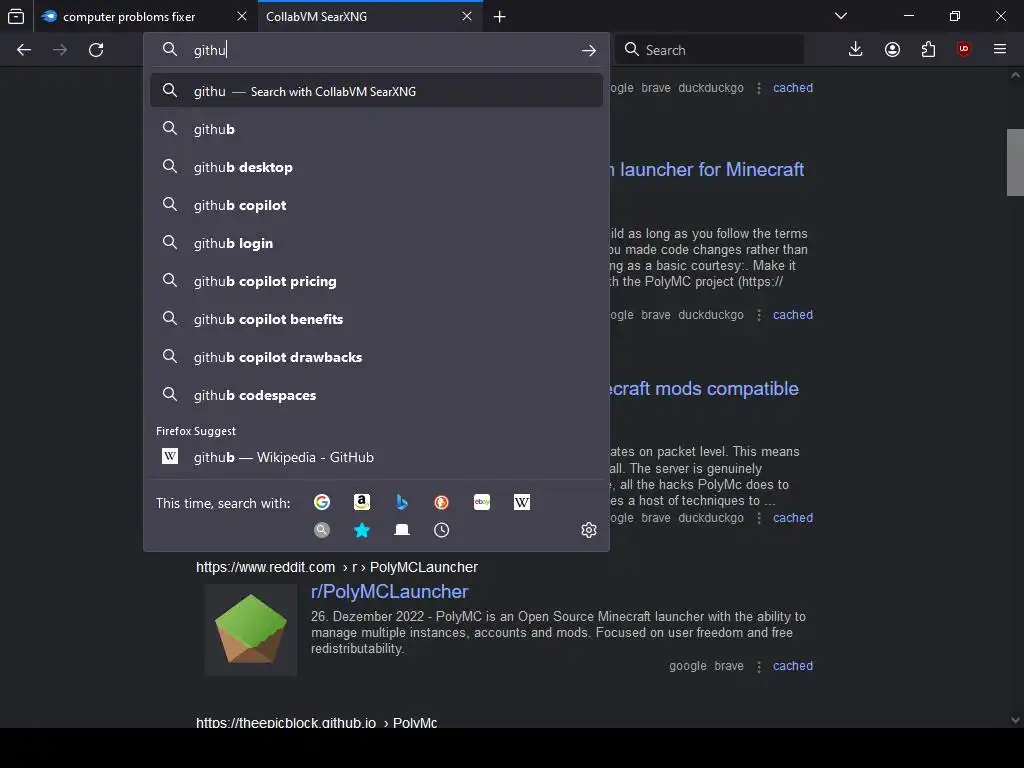This screenshot has height=768, width=1024.
Task: Go forward using the forward arrow
Action: [60, 50]
